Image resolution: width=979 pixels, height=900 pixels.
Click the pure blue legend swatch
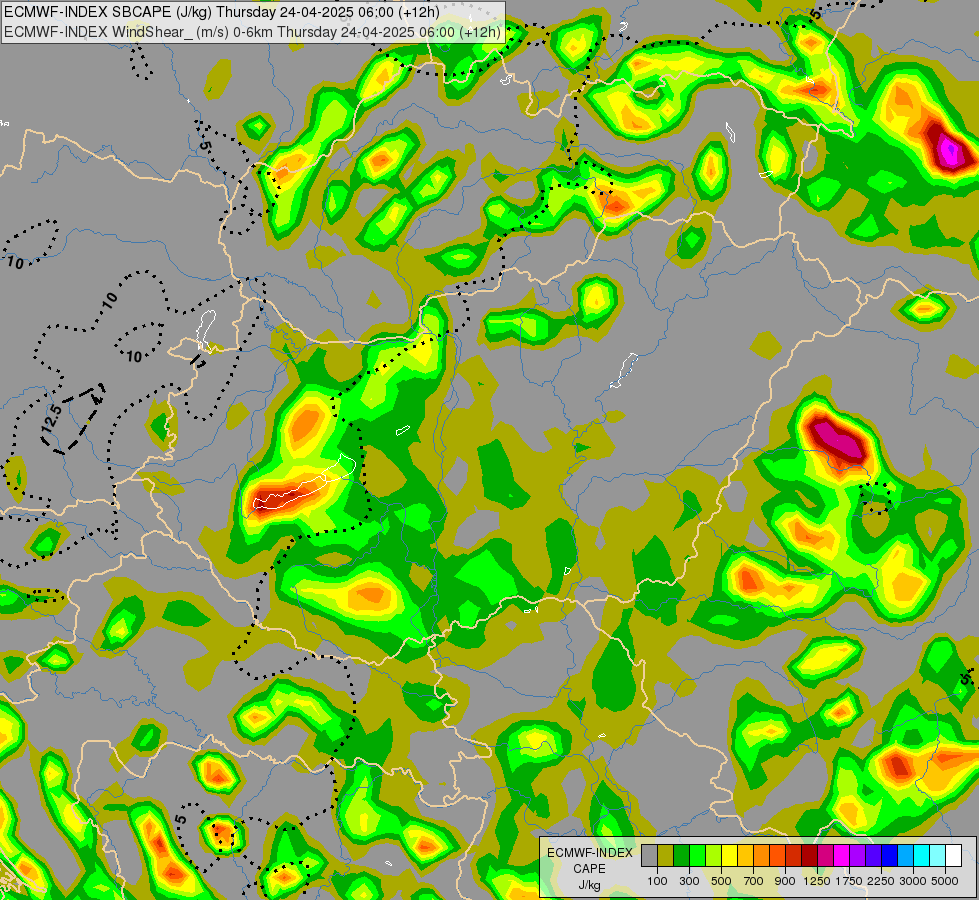click(889, 856)
